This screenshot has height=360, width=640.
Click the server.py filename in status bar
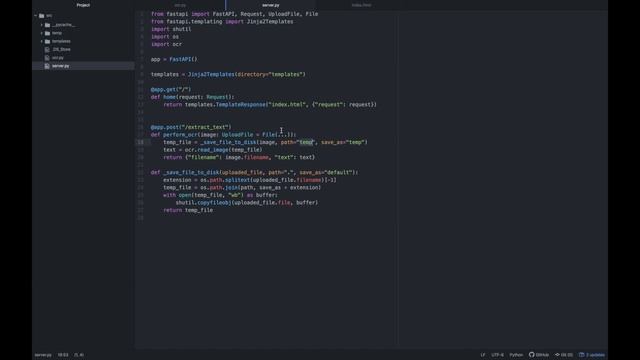[x=43, y=355]
